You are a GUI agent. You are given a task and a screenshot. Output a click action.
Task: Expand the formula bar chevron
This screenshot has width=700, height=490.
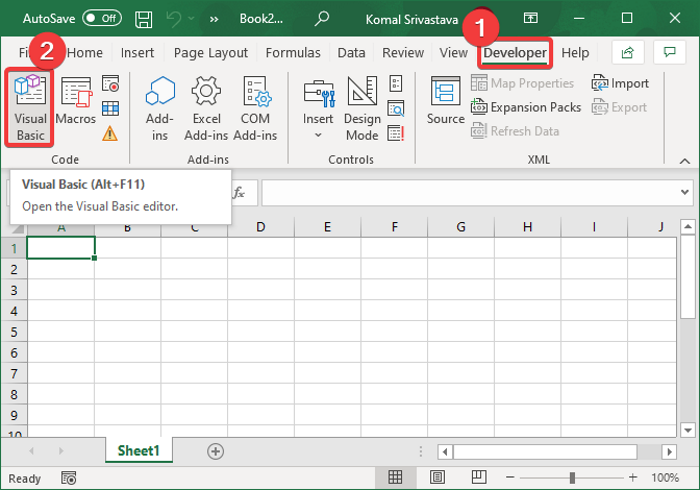[x=684, y=192]
